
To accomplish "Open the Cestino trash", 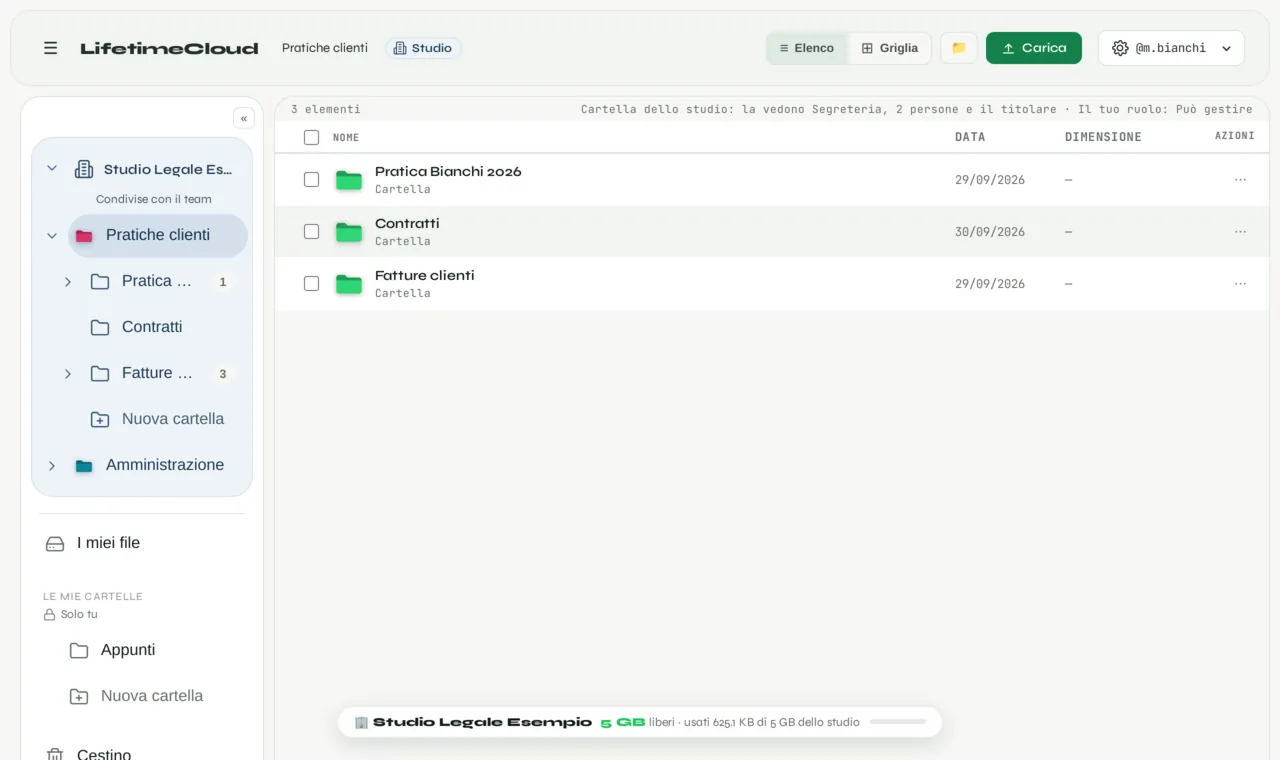I will (x=104, y=755).
